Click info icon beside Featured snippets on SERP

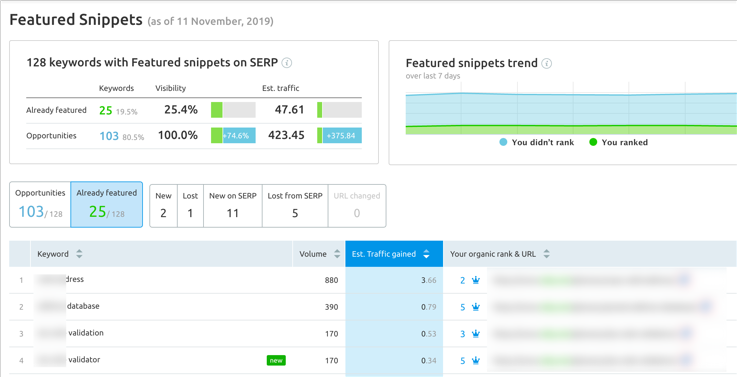point(287,63)
